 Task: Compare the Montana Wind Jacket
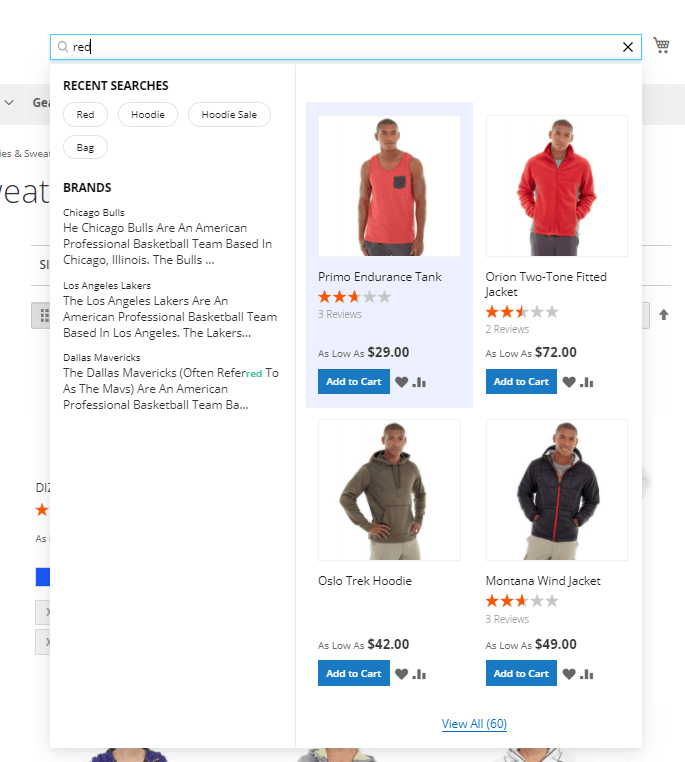click(x=587, y=674)
